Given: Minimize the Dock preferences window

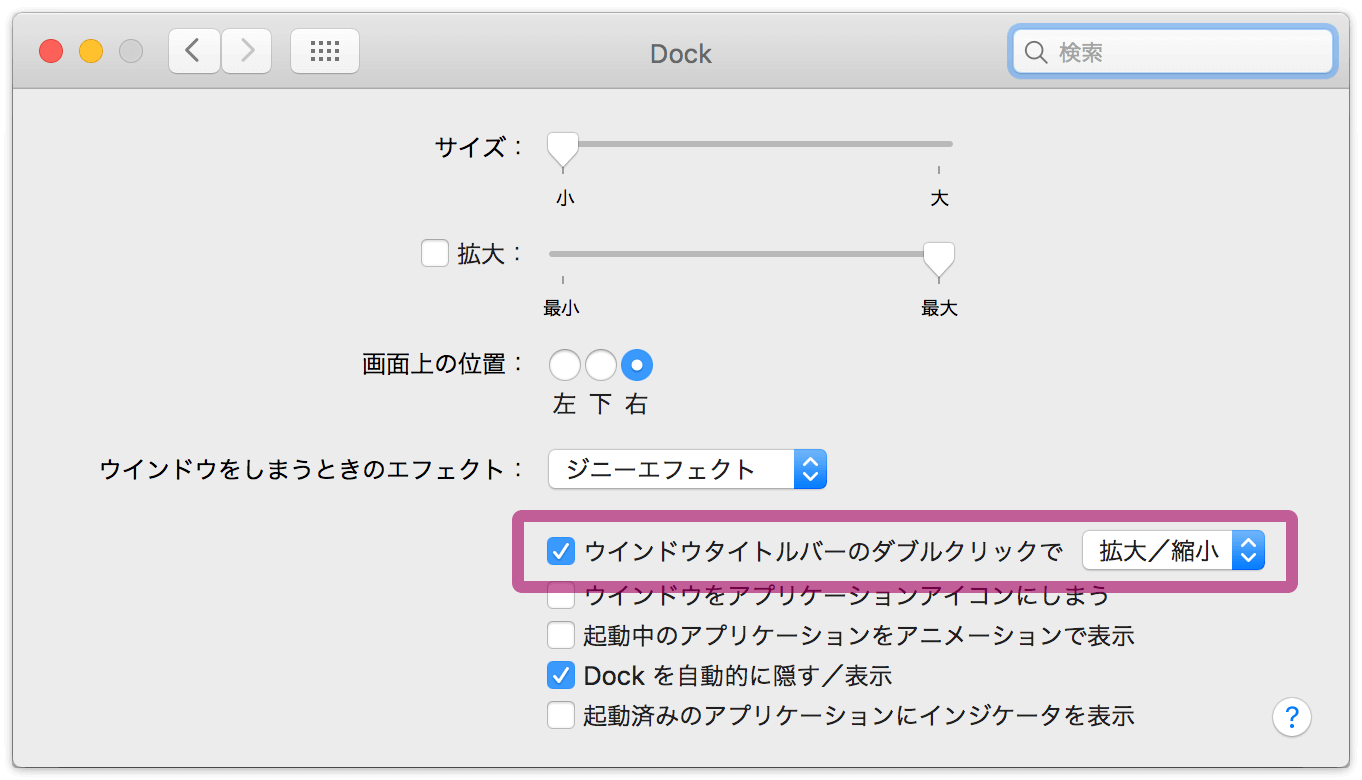Looking at the screenshot, I should tap(91, 51).
